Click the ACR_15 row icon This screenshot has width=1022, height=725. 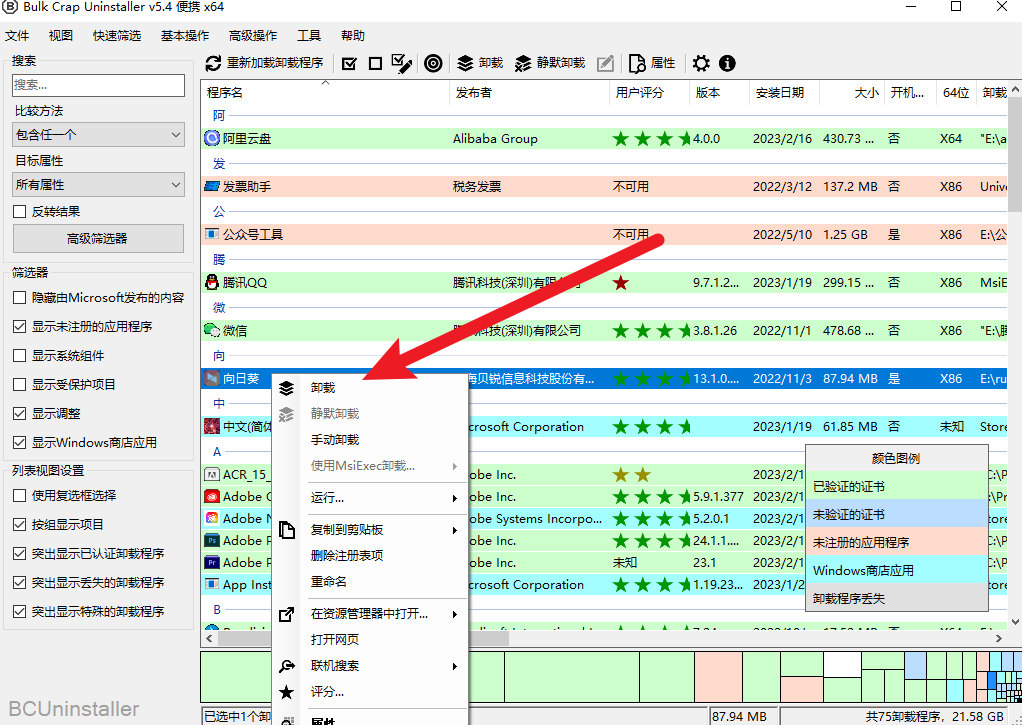tap(212, 475)
